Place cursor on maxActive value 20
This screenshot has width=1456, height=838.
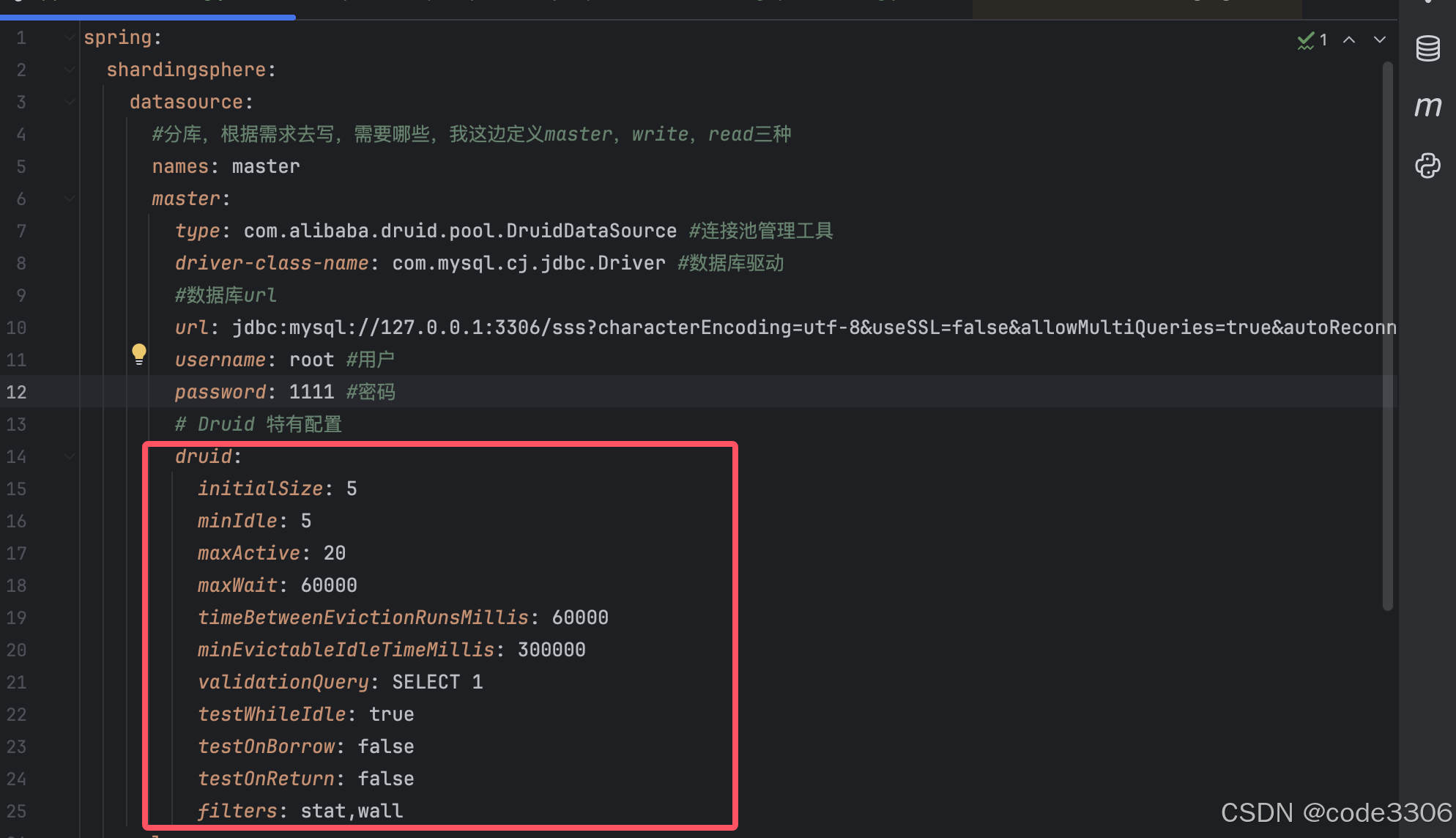click(x=335, y=553)
